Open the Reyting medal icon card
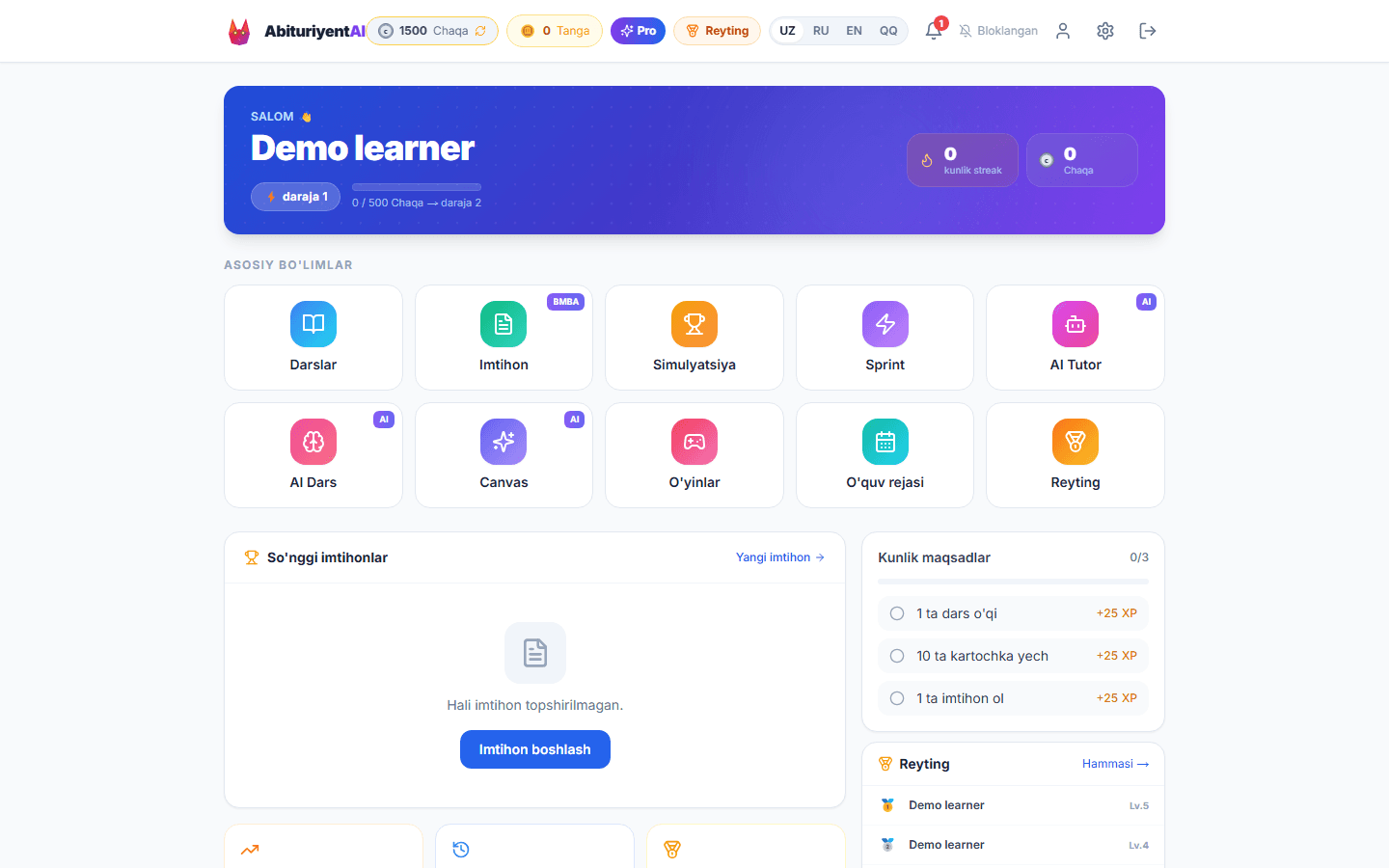1389x868 pixels. (x=1076, y=455)
